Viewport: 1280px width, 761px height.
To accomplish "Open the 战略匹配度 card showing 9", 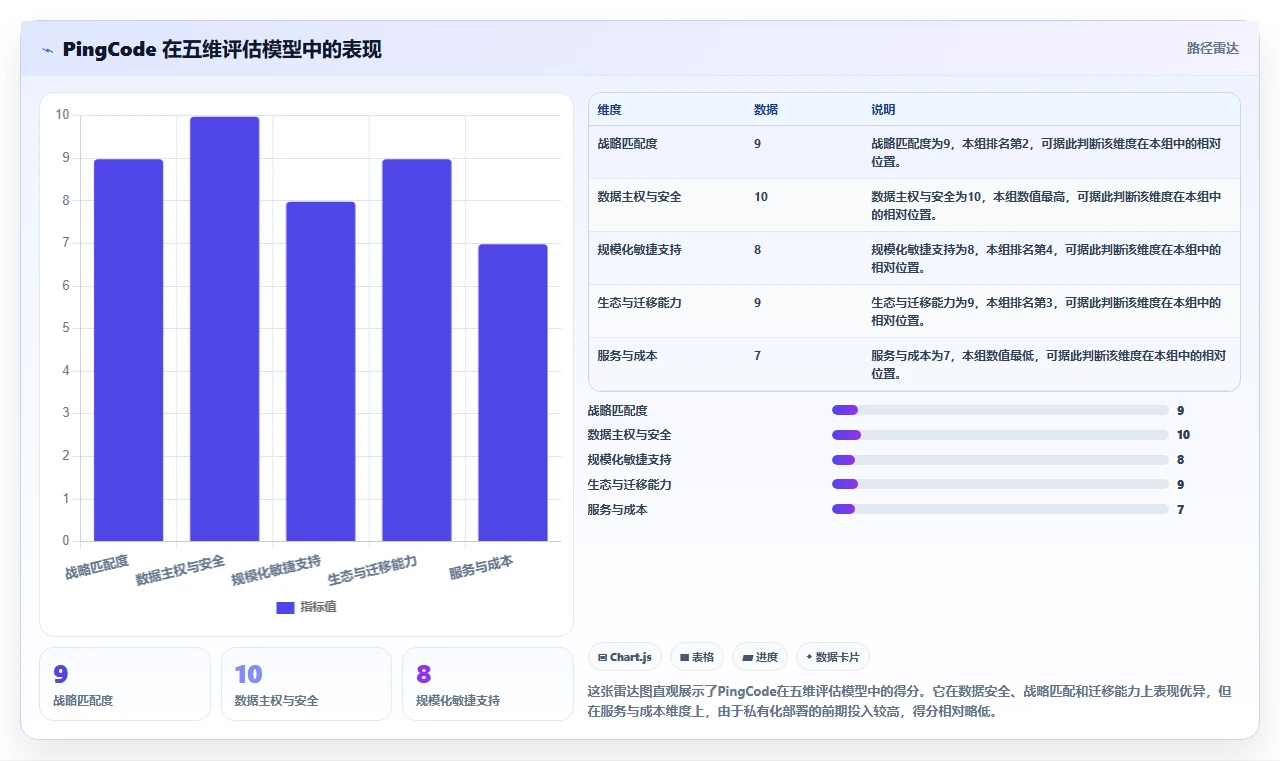I will pos(125,684).
